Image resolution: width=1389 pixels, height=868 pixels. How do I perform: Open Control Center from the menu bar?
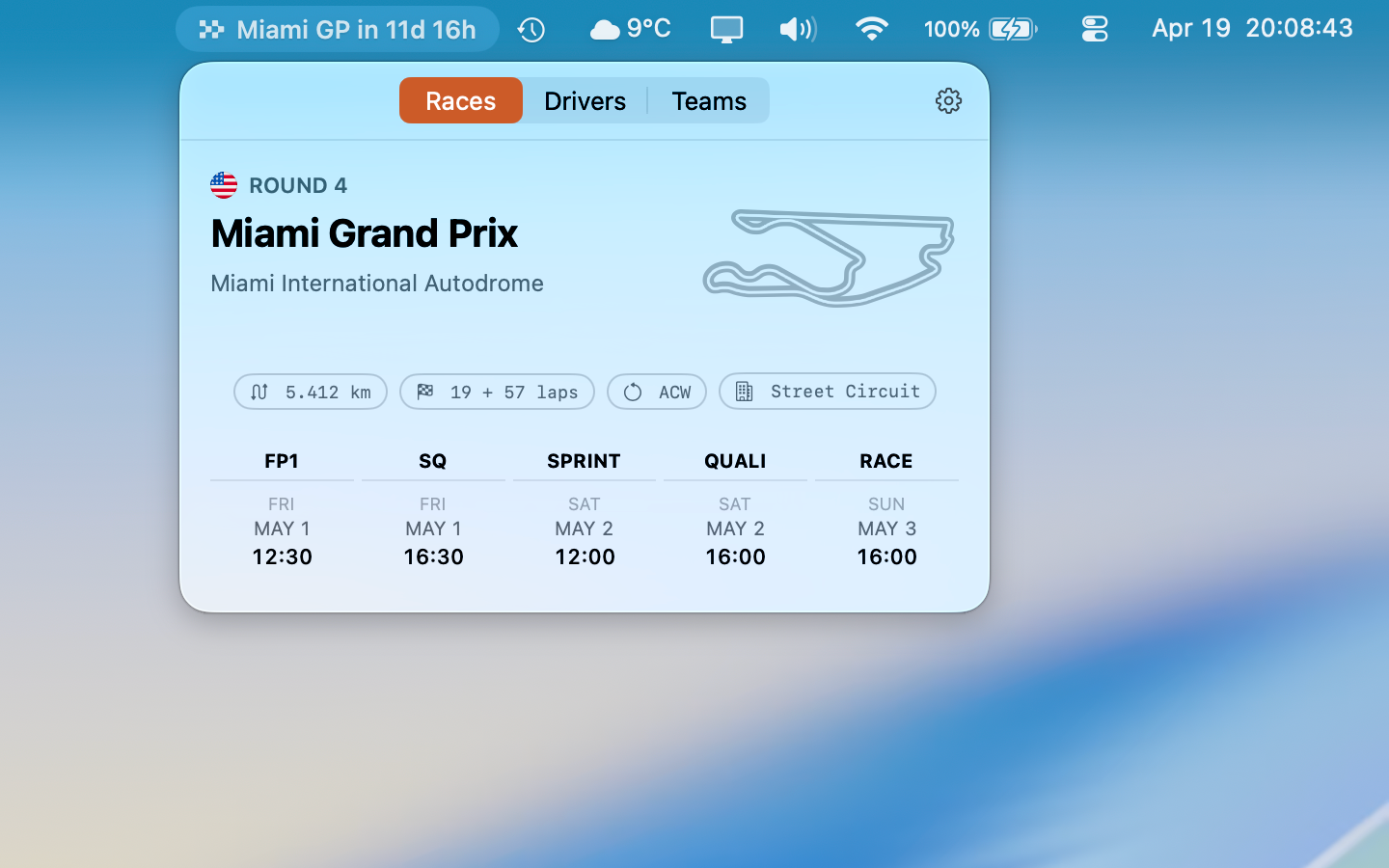pos(1095,30)
